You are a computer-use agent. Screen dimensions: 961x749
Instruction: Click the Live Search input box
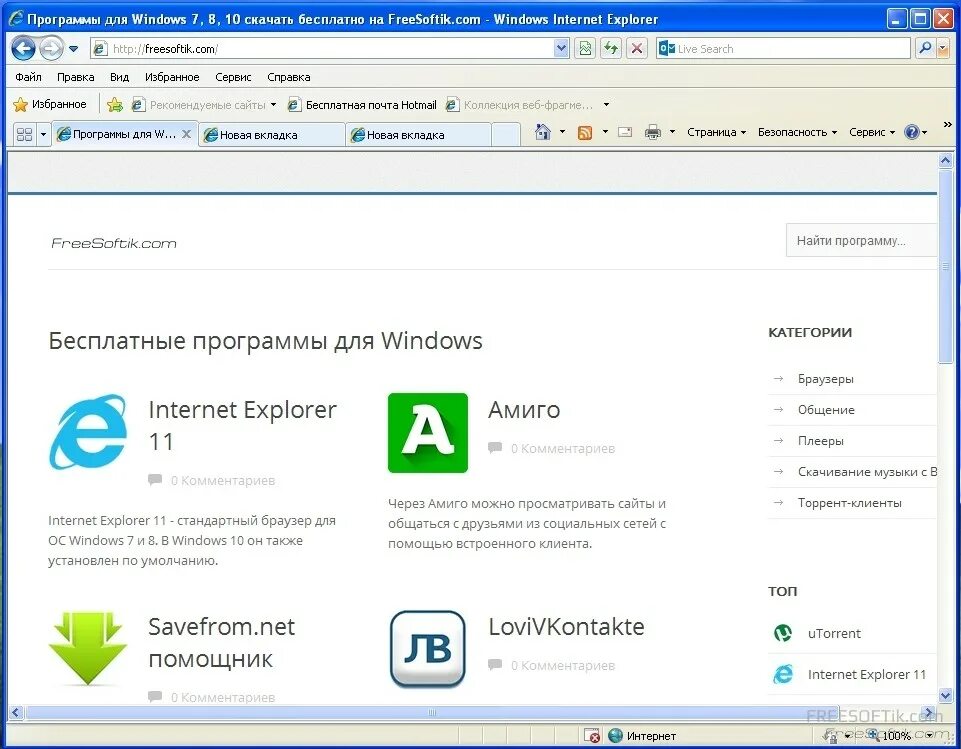click(x=783, y=48)
